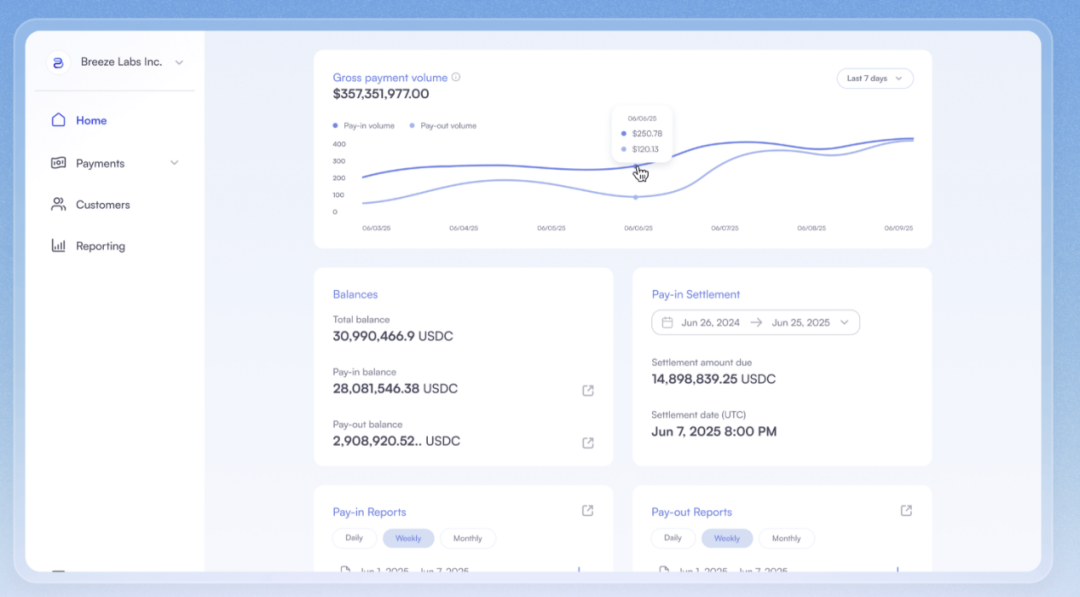The width and height of the screenshot is (1080, 597).
Task: Click the 14,898,839.25 USDC settlement amount
Action: click(x=714, y=379)
